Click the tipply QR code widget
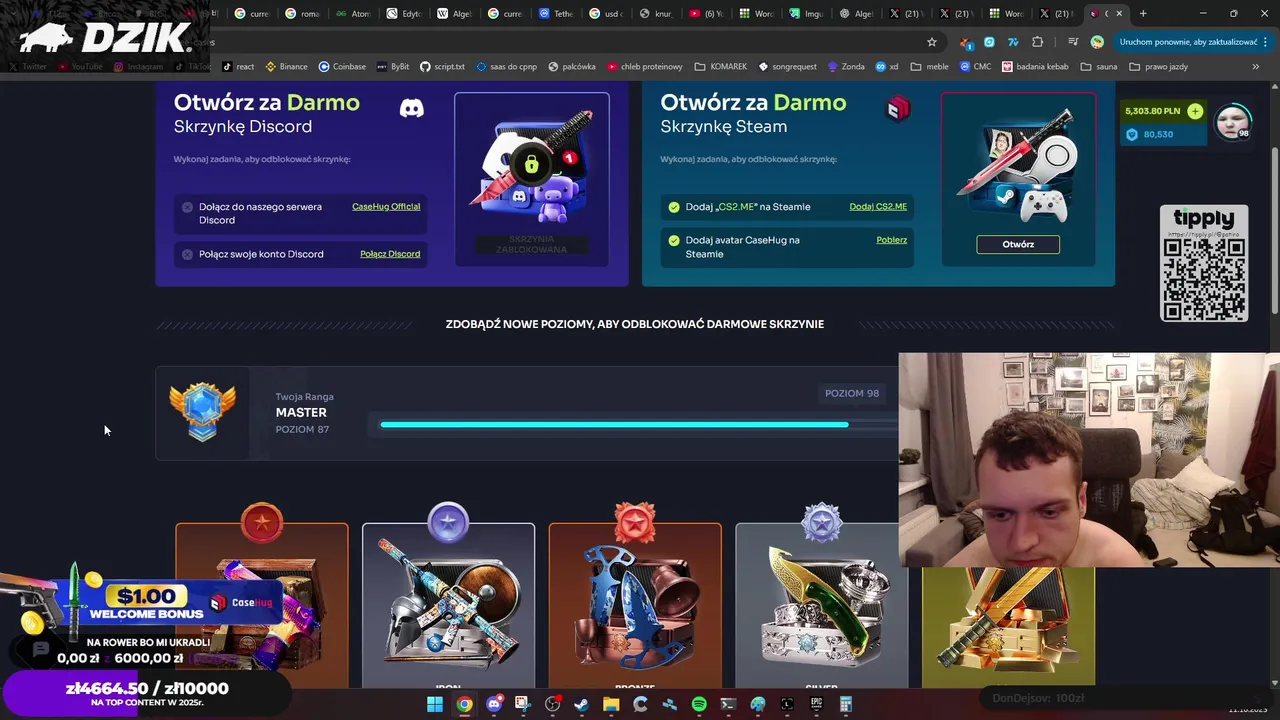 click(x=1204, y=264)
